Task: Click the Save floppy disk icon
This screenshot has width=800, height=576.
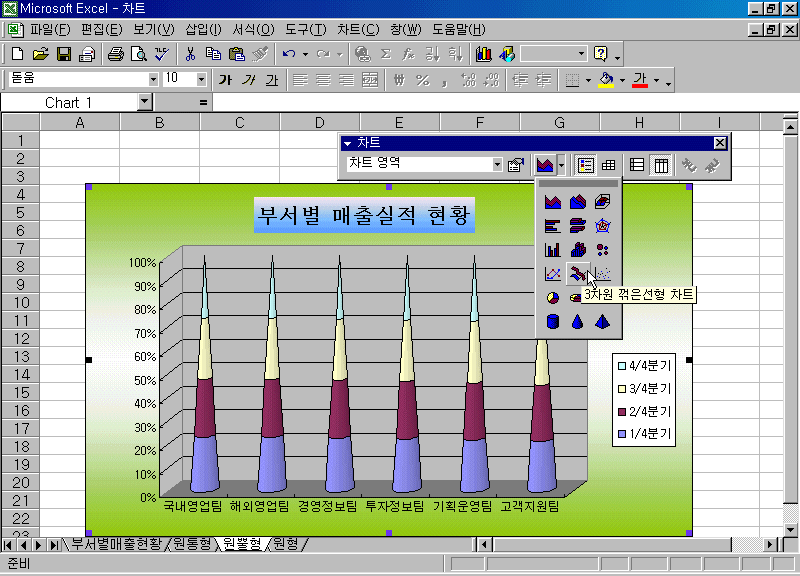Action: 64,54
